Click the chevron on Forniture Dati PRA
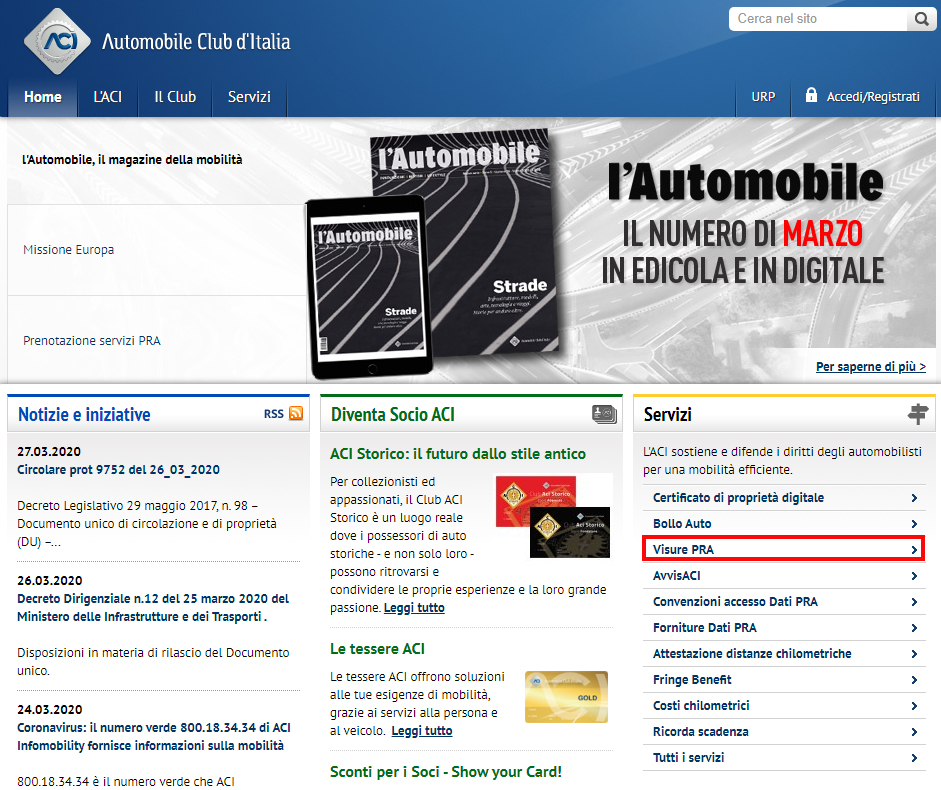Image resolution: width=941 pixels, height=790 pixels. [x=914, y=628]
